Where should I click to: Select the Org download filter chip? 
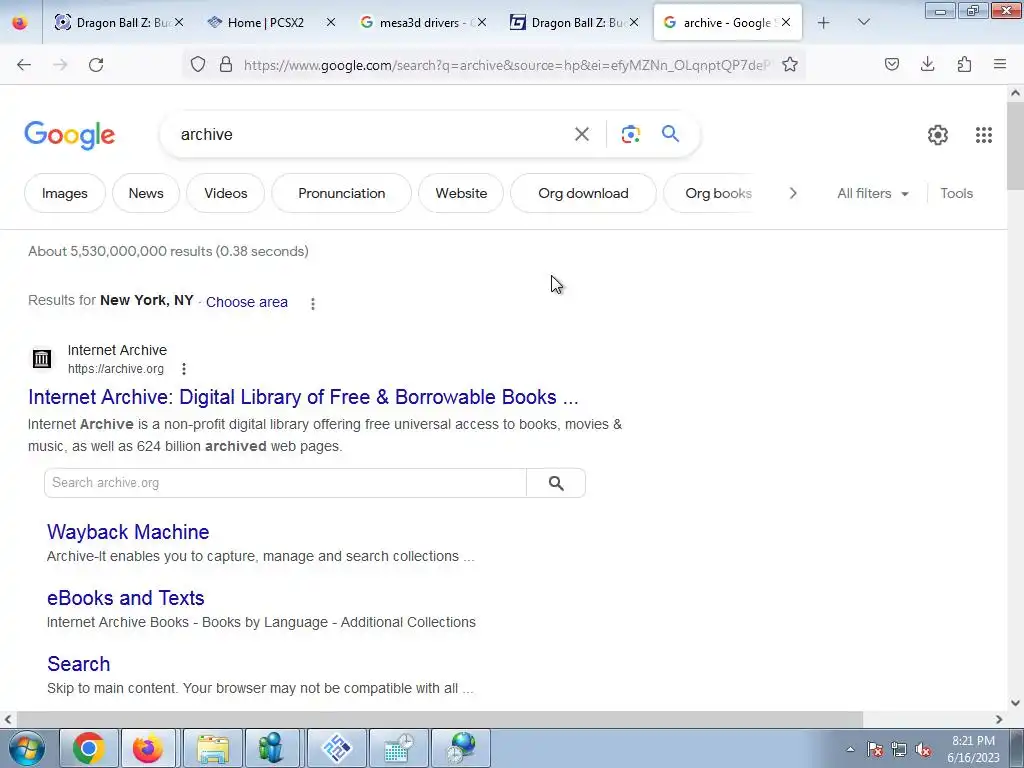click(x=583, y=193)
